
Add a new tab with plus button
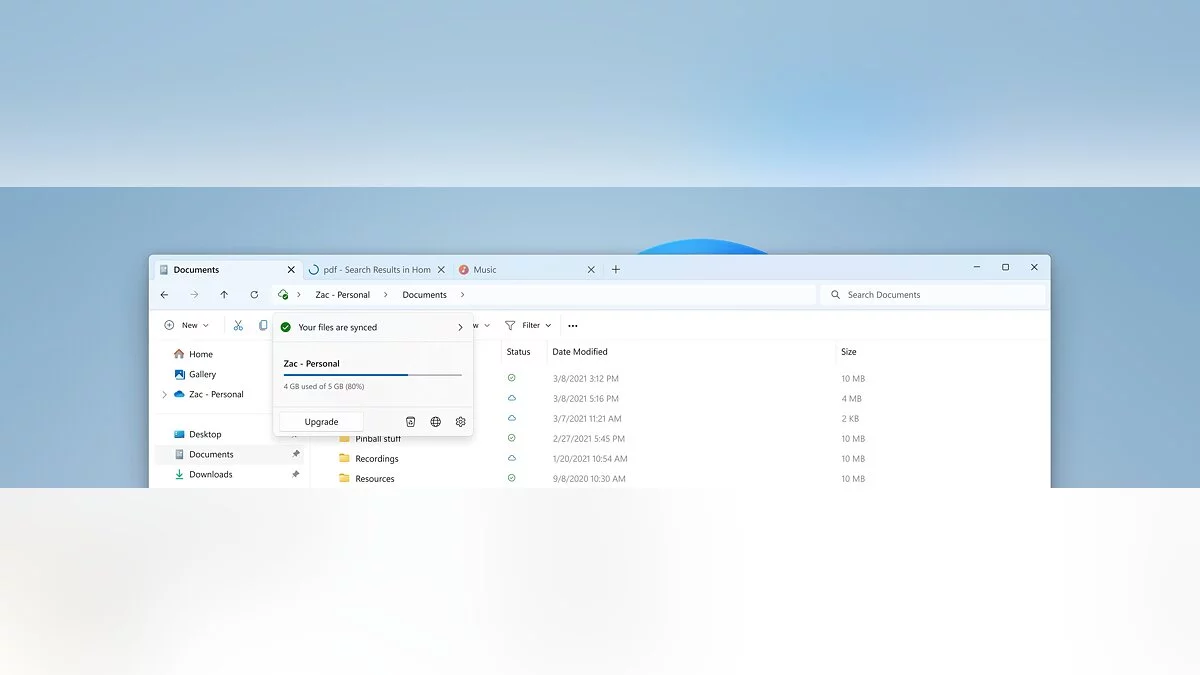[x=616, y=269]
